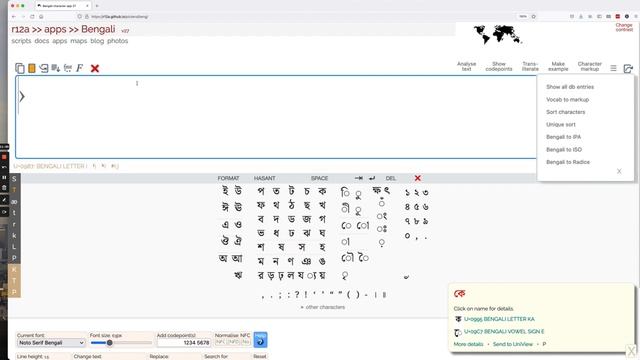Click the browser reload button

point(32,17)
